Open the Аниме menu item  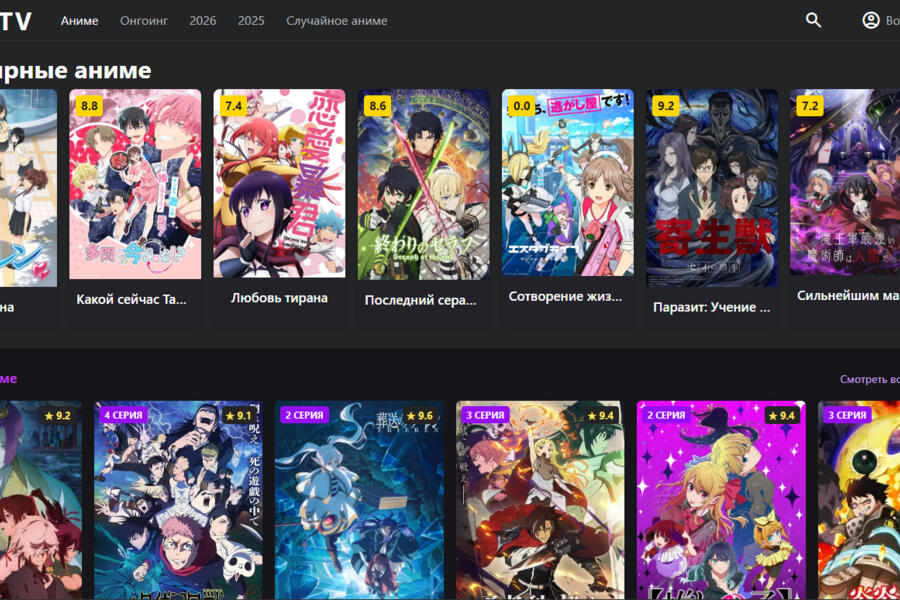(x=80, y=20)
